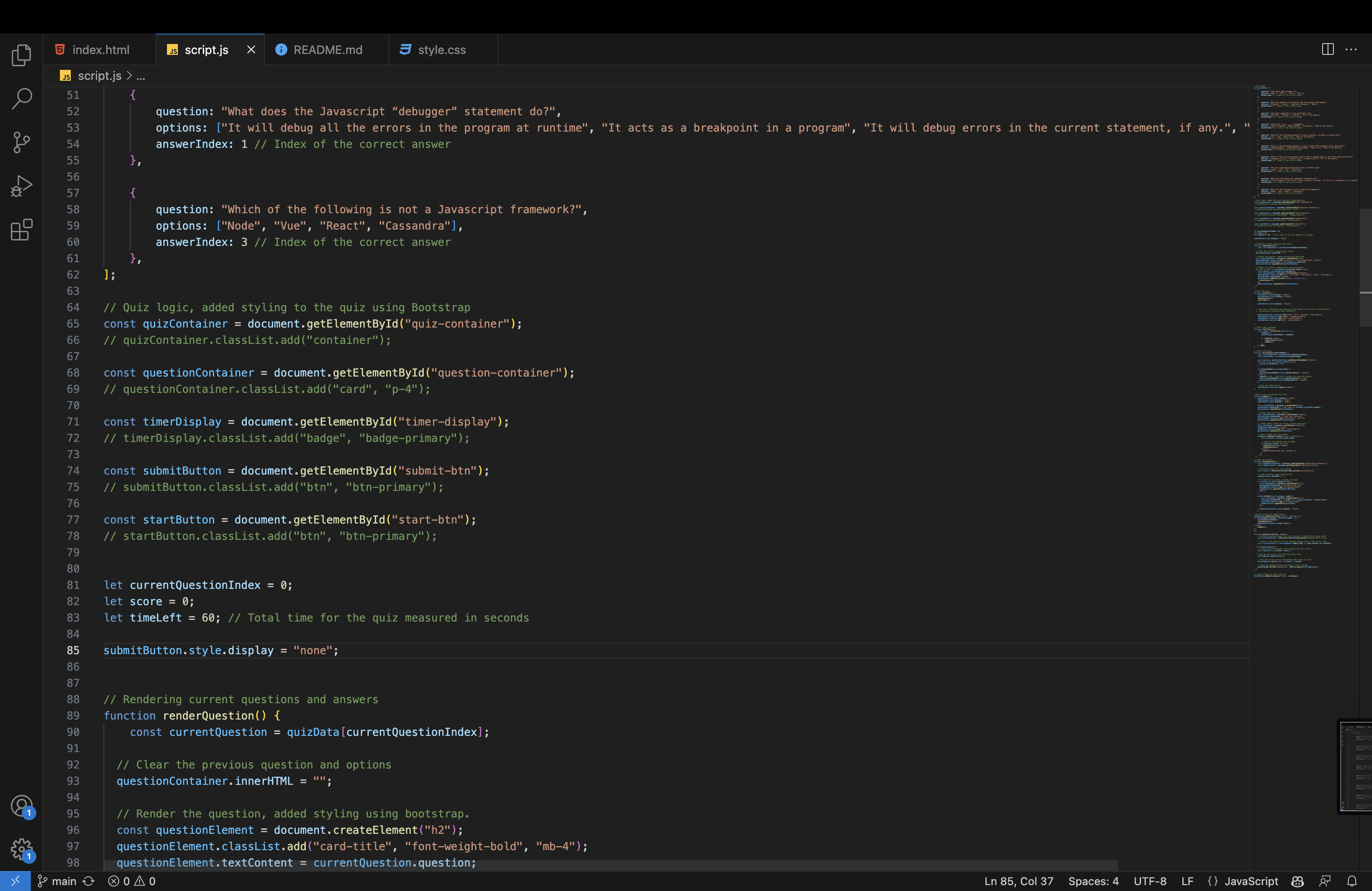Screen dimensions: 1372x891
Task: Open the Manage settings gear
Action: click(x=21, y=849)
